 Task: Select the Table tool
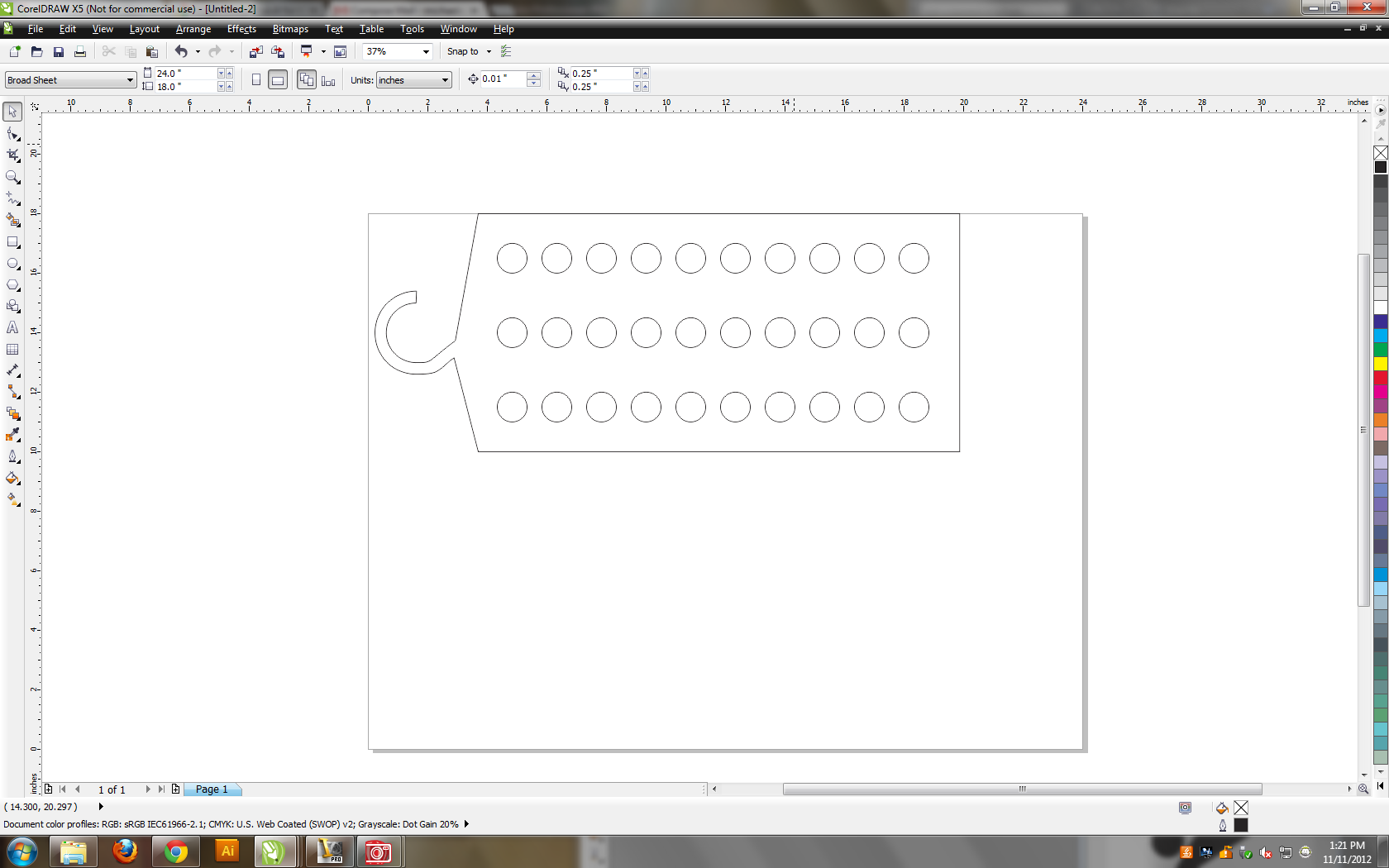point(12,350)
